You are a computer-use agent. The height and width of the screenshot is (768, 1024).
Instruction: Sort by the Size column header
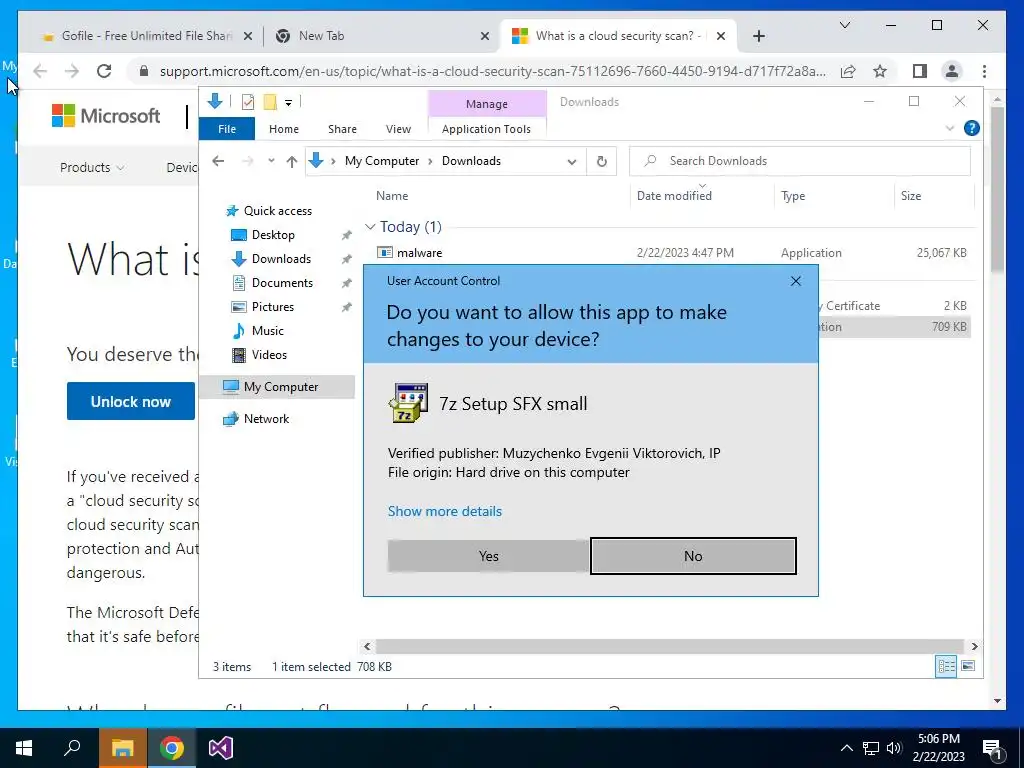(911, 196)
